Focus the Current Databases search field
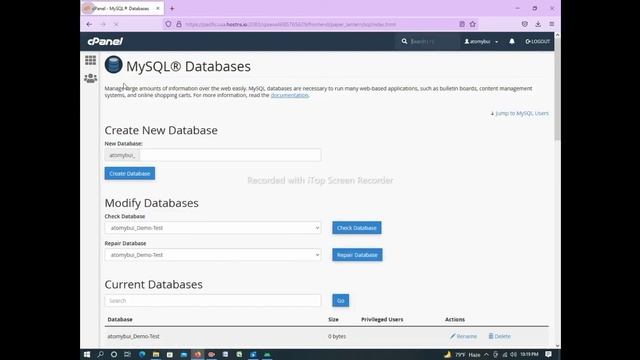This screenshot has width=640, height=360. [213, 300]
